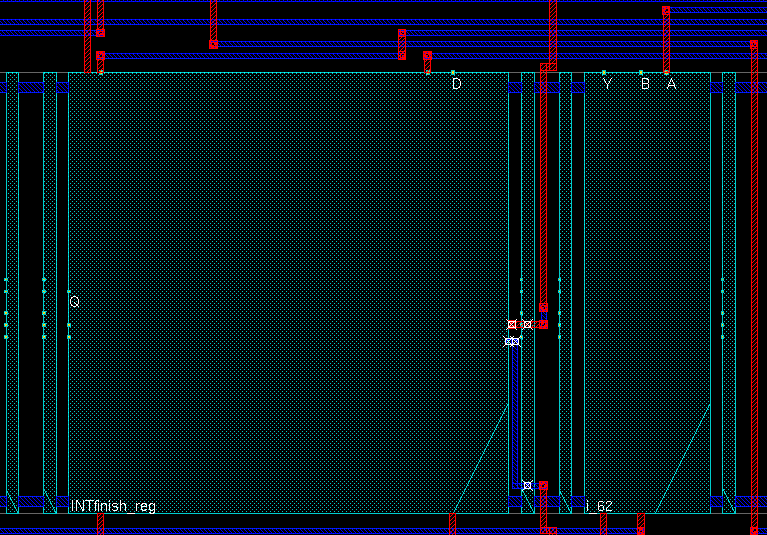
Task: Select the B pin label on i_62
Action: 645,84
